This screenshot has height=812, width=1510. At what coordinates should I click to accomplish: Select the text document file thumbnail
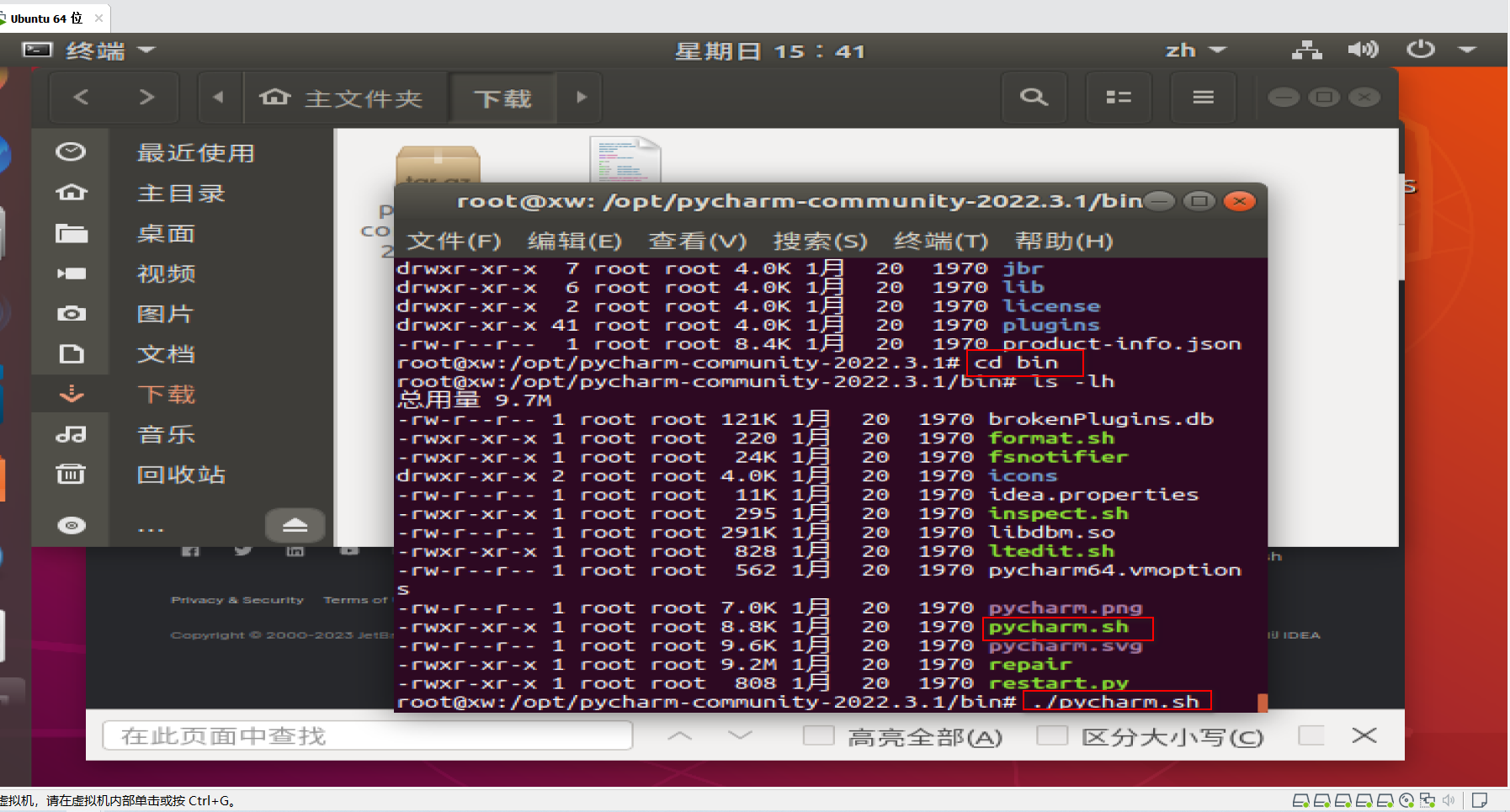pyautogui.click(x=625, y=160)
